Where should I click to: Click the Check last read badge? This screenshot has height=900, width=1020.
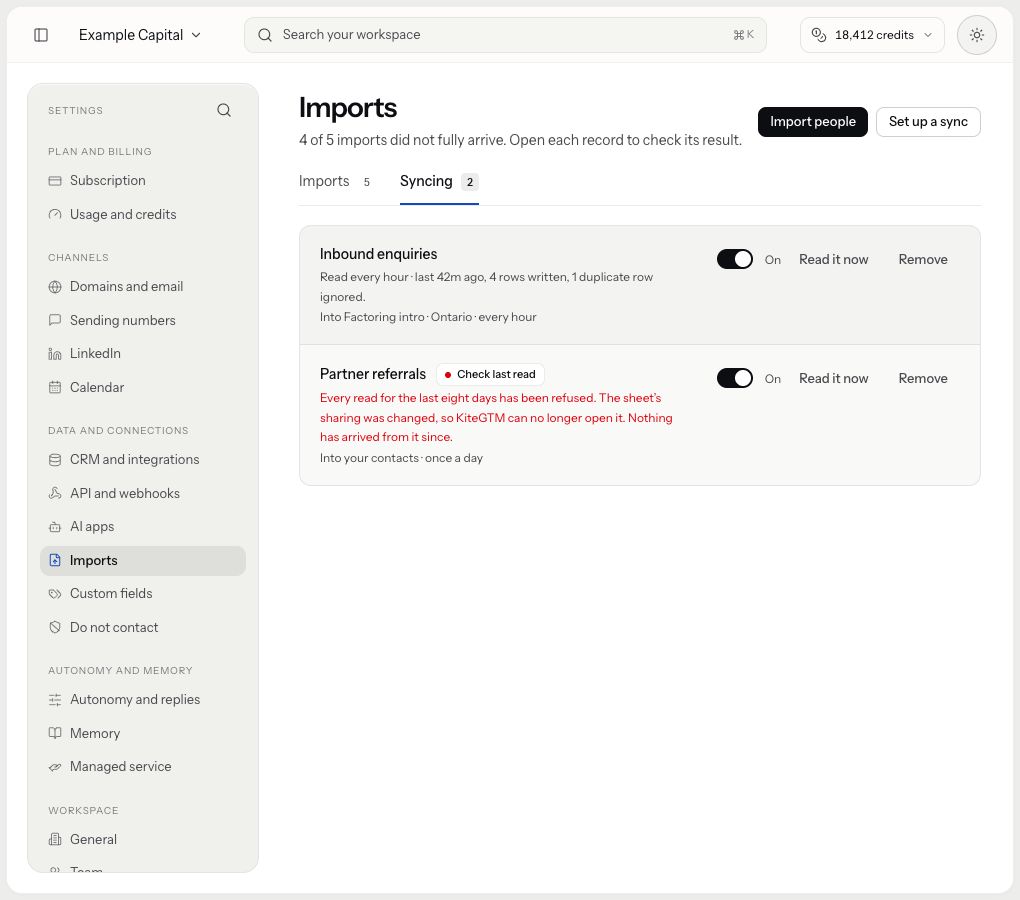click(490, 375)
